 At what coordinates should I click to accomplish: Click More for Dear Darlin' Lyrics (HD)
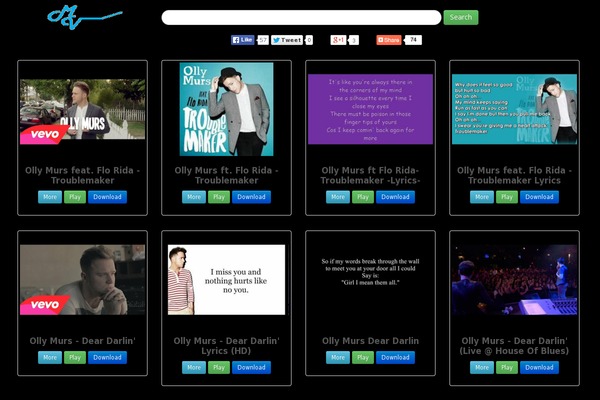194,367
